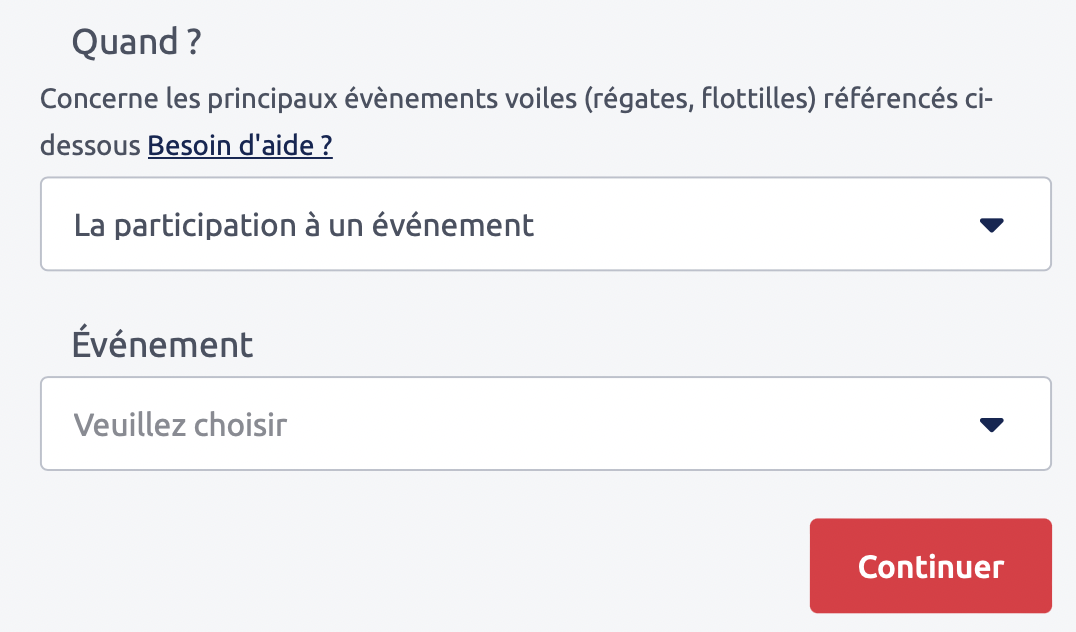
Task: Open help via 'Besoin d'aide ?'
Action: point(240,146)
